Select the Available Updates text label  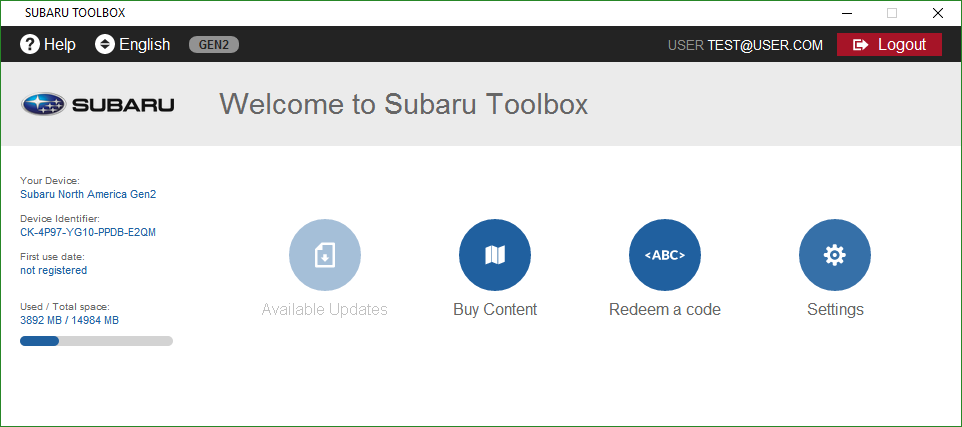(x=325, y=309)
